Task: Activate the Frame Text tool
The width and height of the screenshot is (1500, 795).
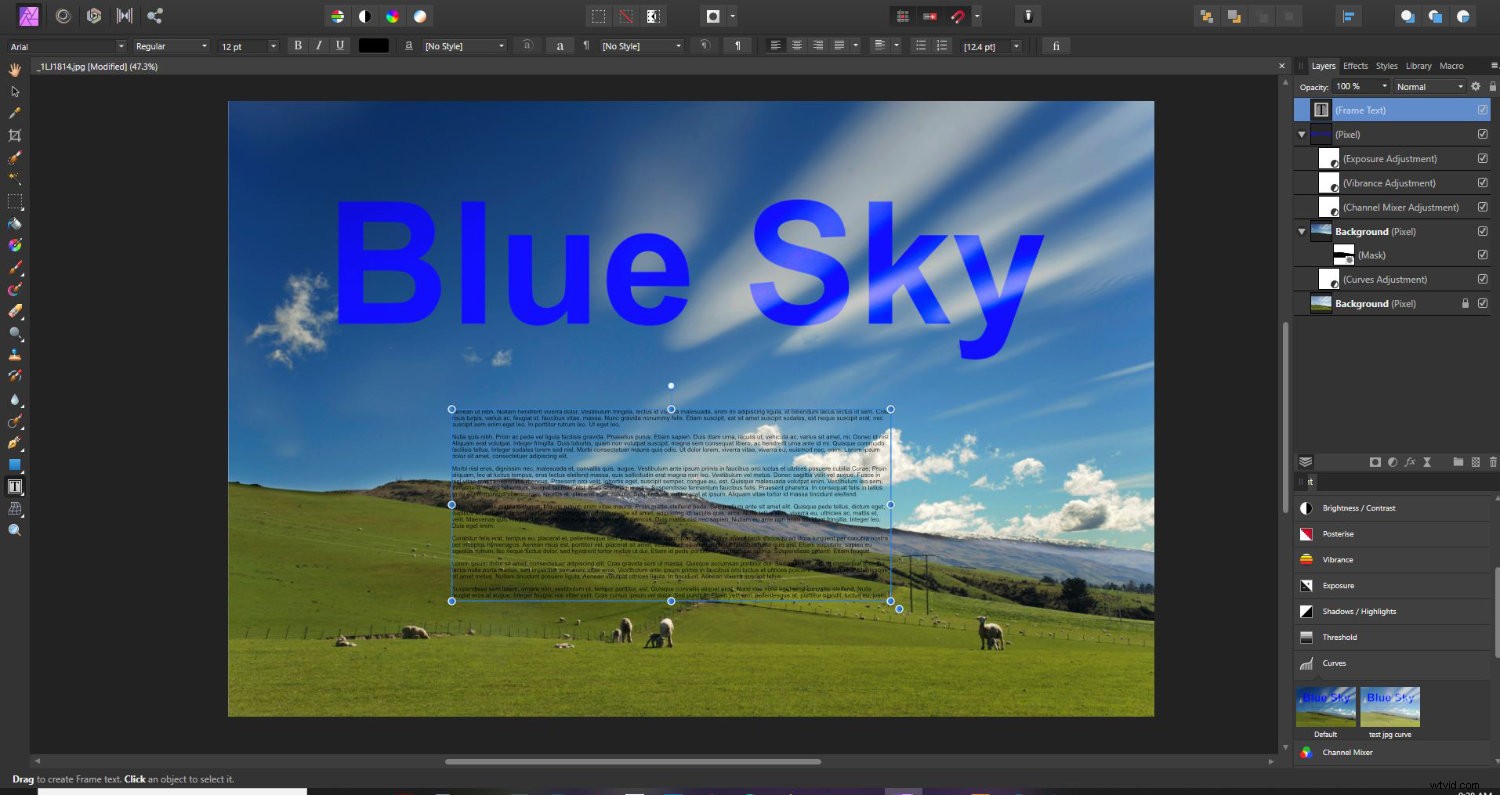Action: (14, 486)
